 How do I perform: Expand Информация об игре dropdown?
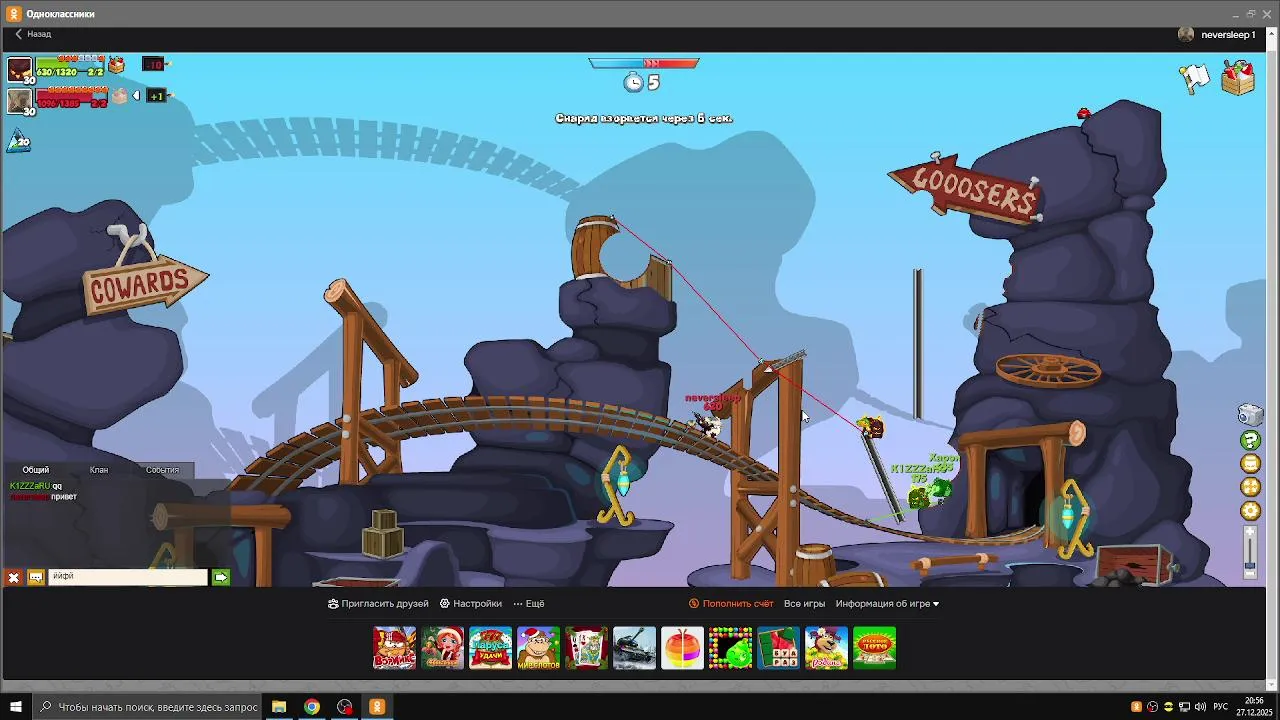[887, 604]
